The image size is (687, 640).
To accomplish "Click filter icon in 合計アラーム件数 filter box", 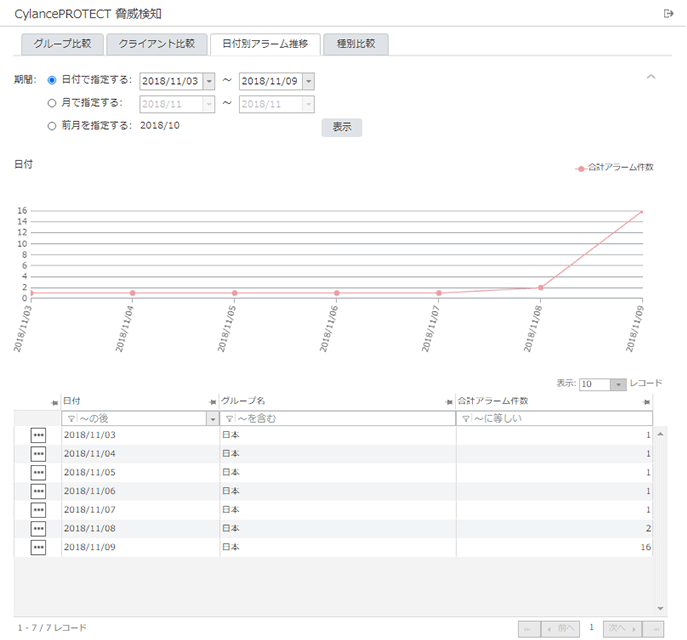I will coord(464,418).
